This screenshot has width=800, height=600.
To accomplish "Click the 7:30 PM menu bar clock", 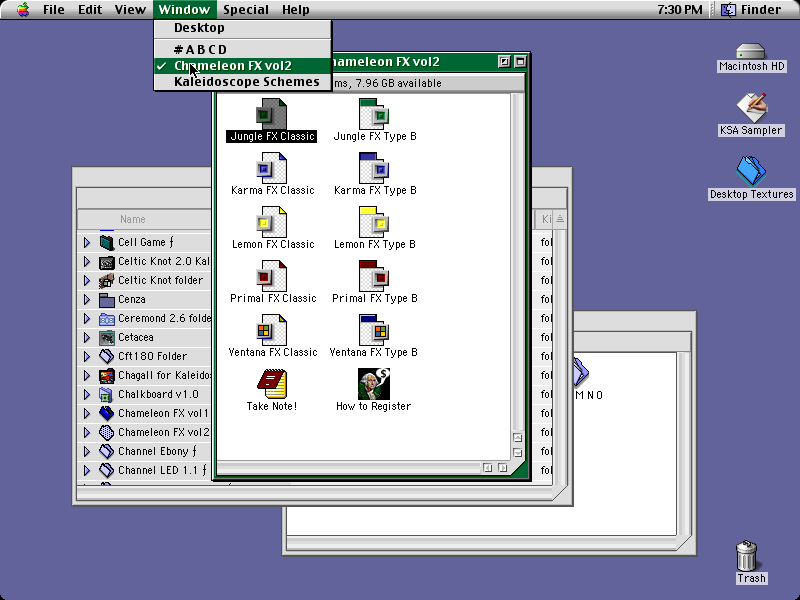I will (x=680, y=9).
